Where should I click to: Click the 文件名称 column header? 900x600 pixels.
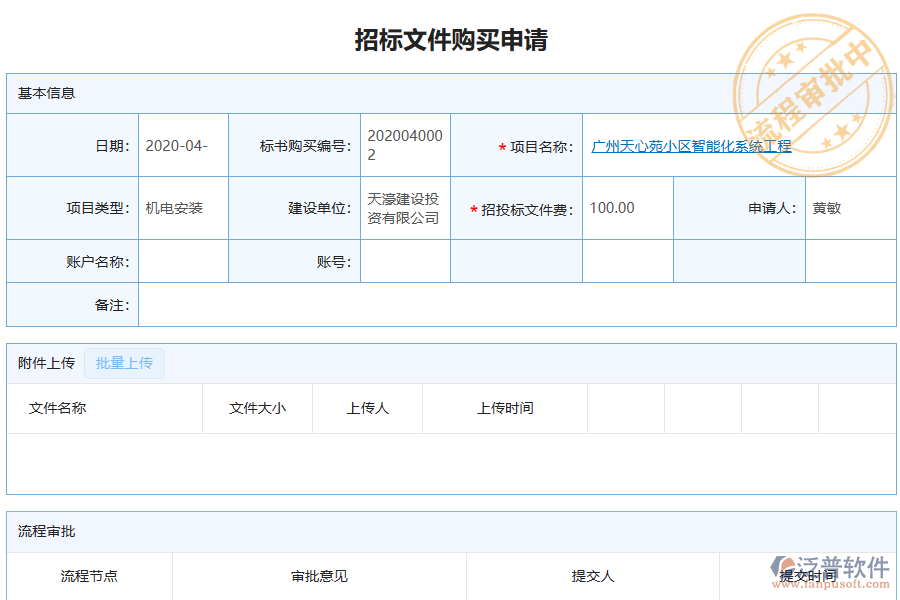[59, 408]
